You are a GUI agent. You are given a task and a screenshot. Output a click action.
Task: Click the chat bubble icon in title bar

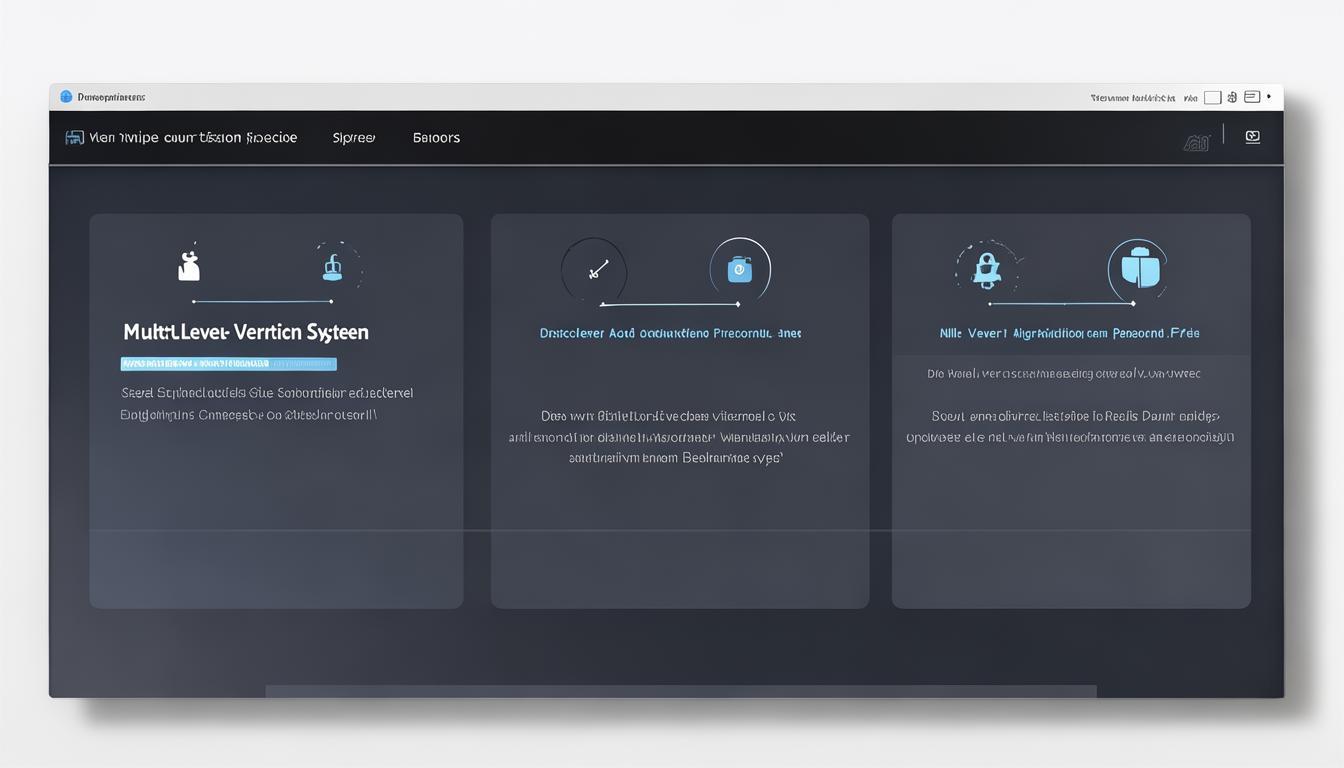[x=1252, y=98]
